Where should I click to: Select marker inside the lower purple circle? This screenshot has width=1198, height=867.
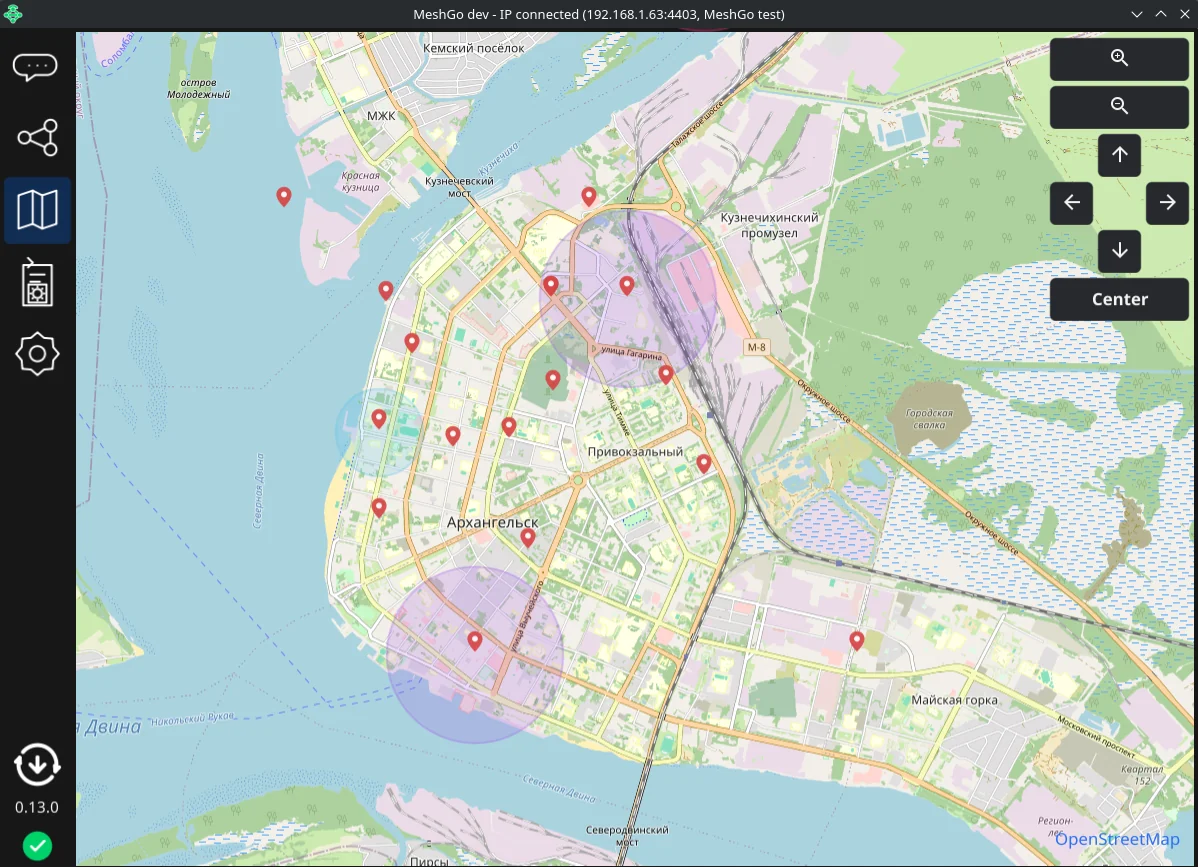(474, 641)
